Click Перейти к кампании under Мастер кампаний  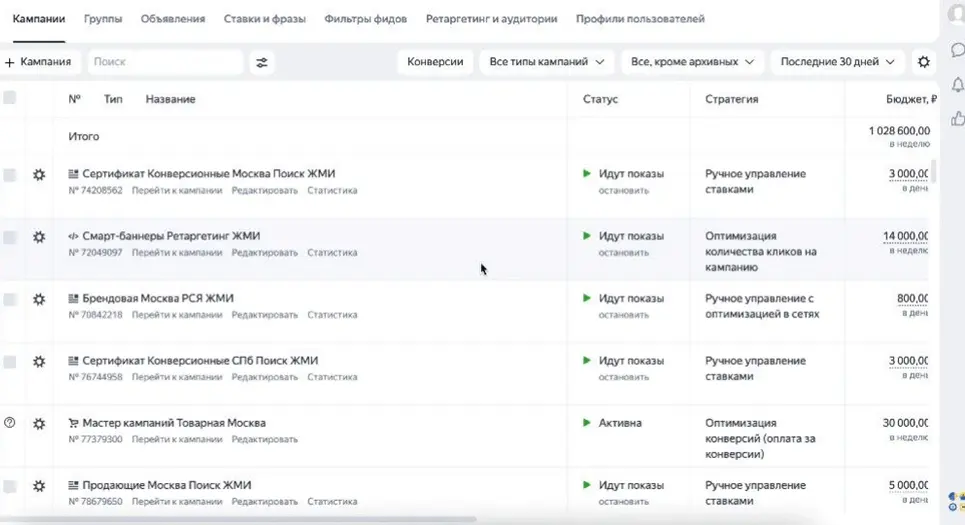(x=177, y=439)
